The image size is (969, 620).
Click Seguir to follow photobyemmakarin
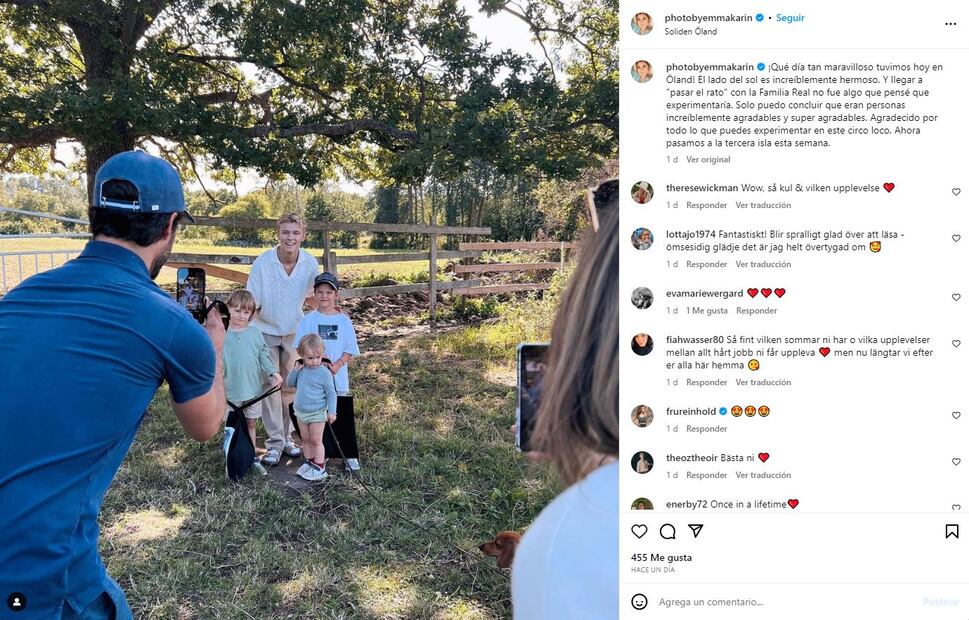coord(790,18)
